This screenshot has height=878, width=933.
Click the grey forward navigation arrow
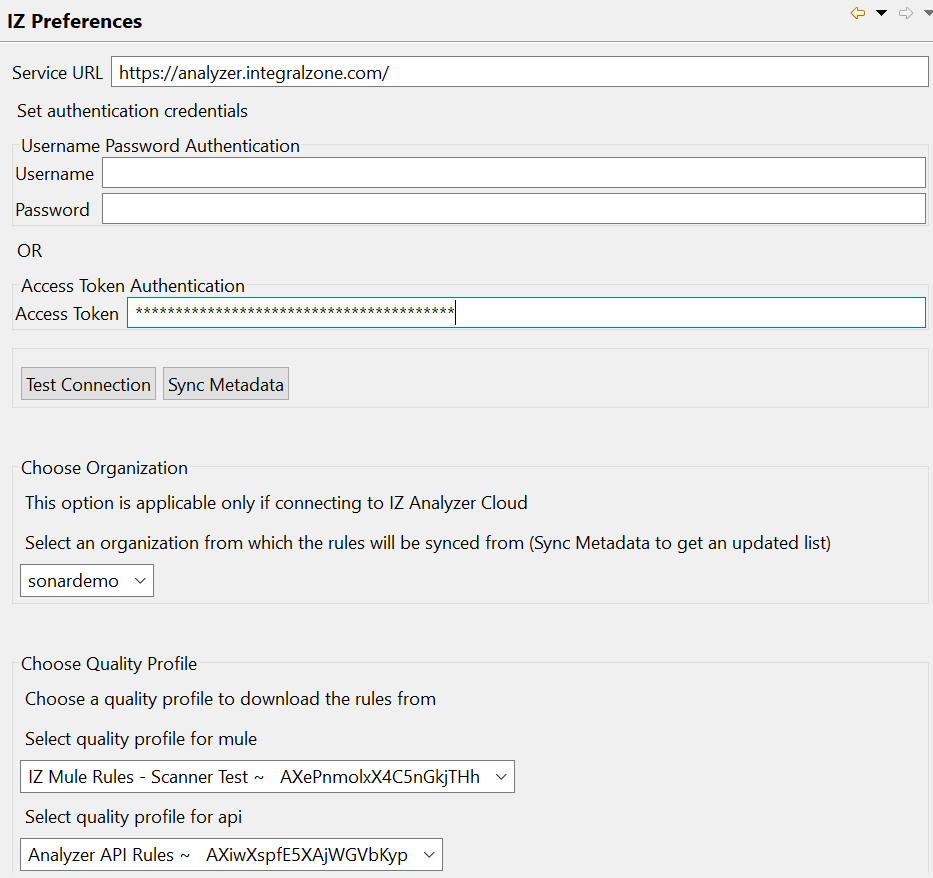[x=906, y=13]
